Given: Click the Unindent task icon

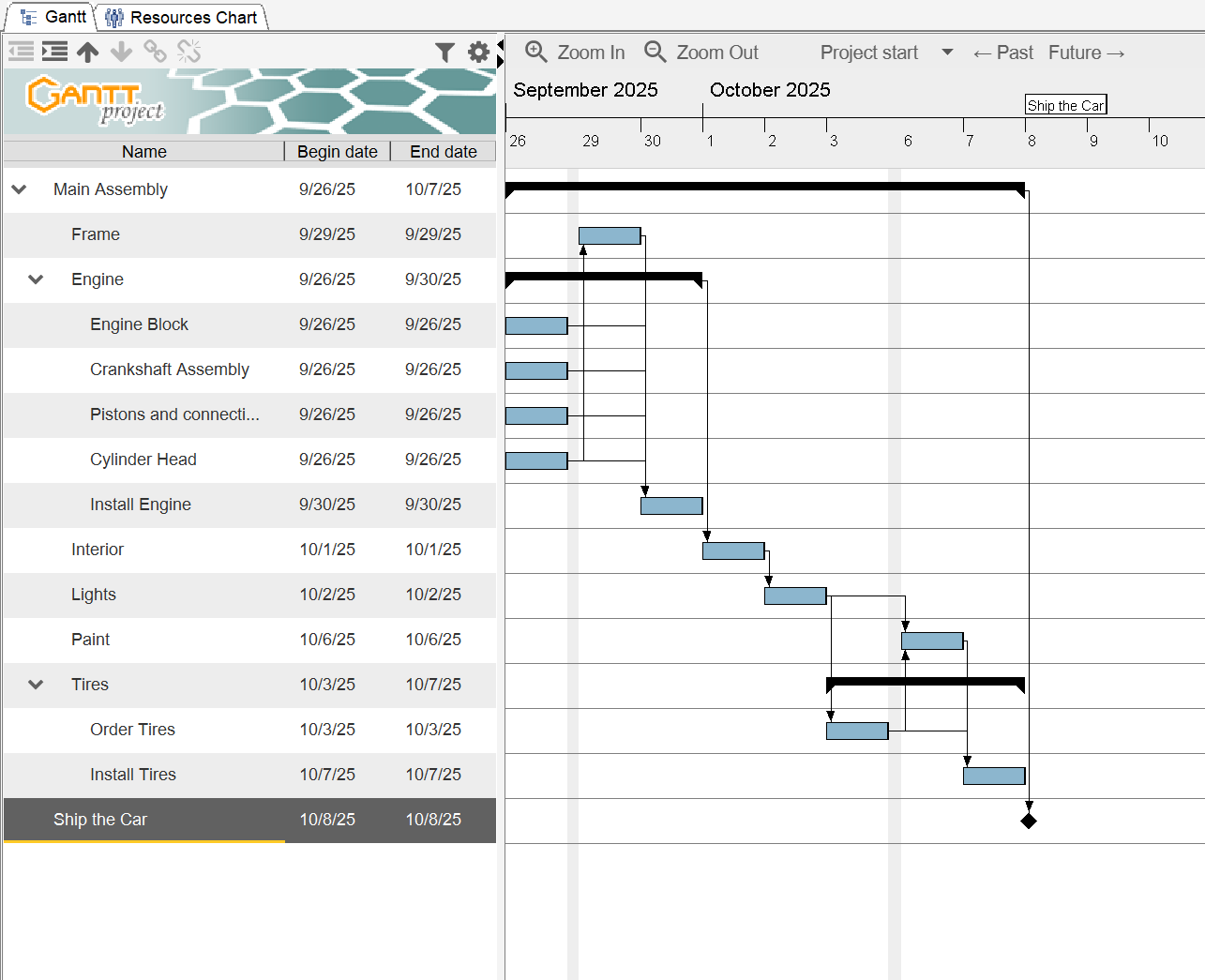Looking at the screenshot, I should pos(21,52).
